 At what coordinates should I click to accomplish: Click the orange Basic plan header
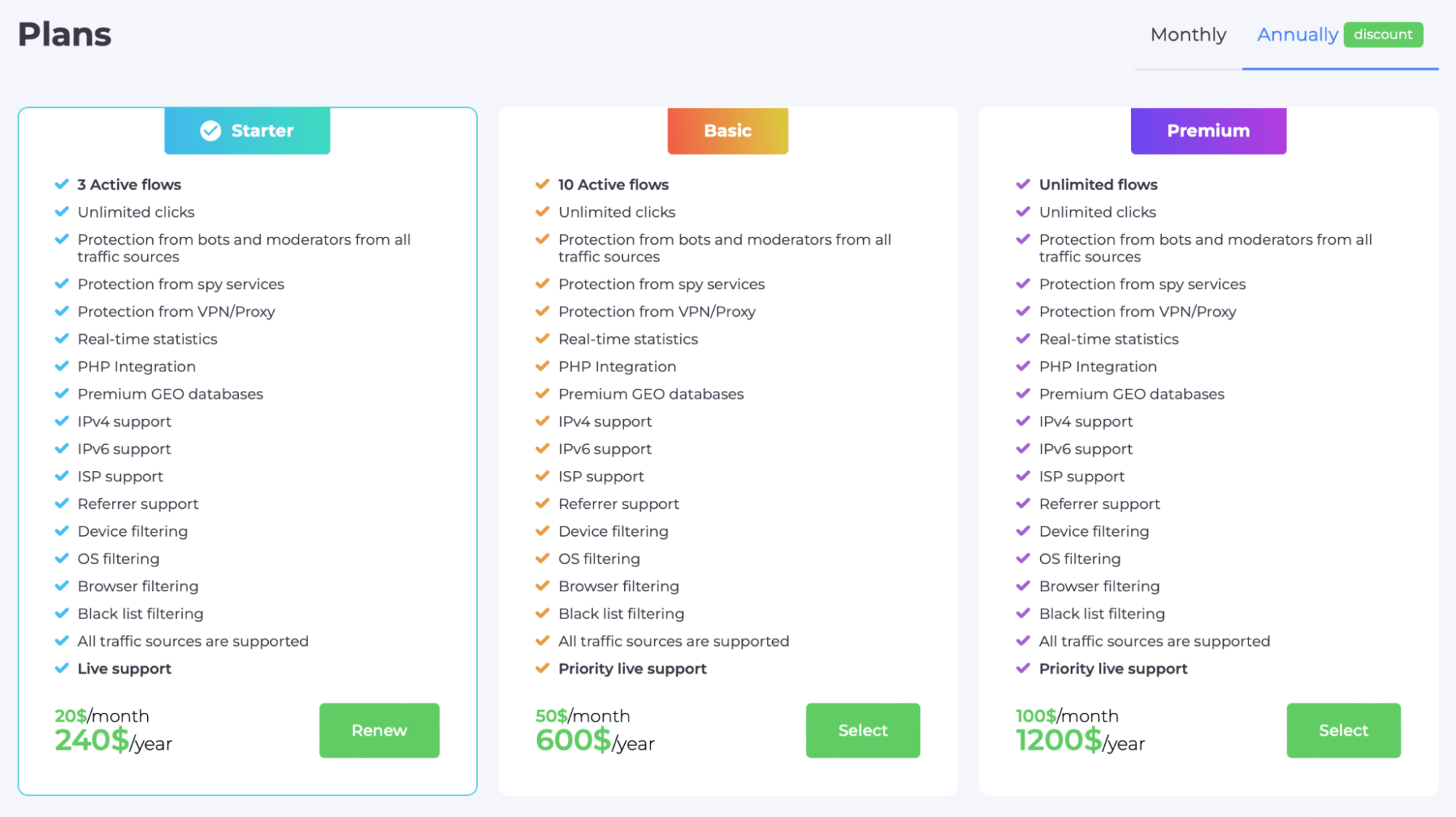[x=728, y=131]
